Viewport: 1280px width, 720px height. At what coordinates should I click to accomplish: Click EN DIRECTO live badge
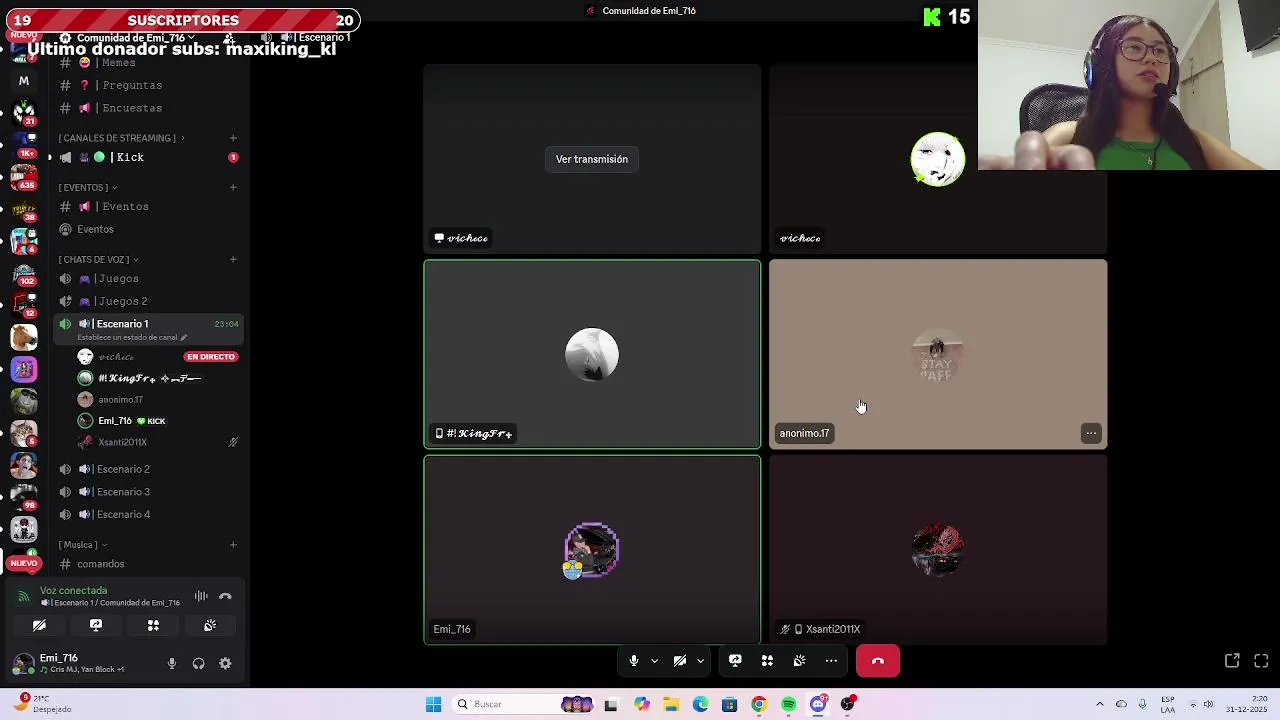point(210,357)
